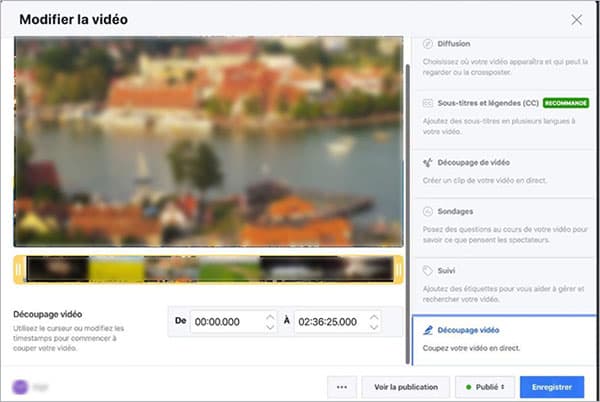The image size is (600, 402).
Task: Click the video preview image
Action: (209, 142)
